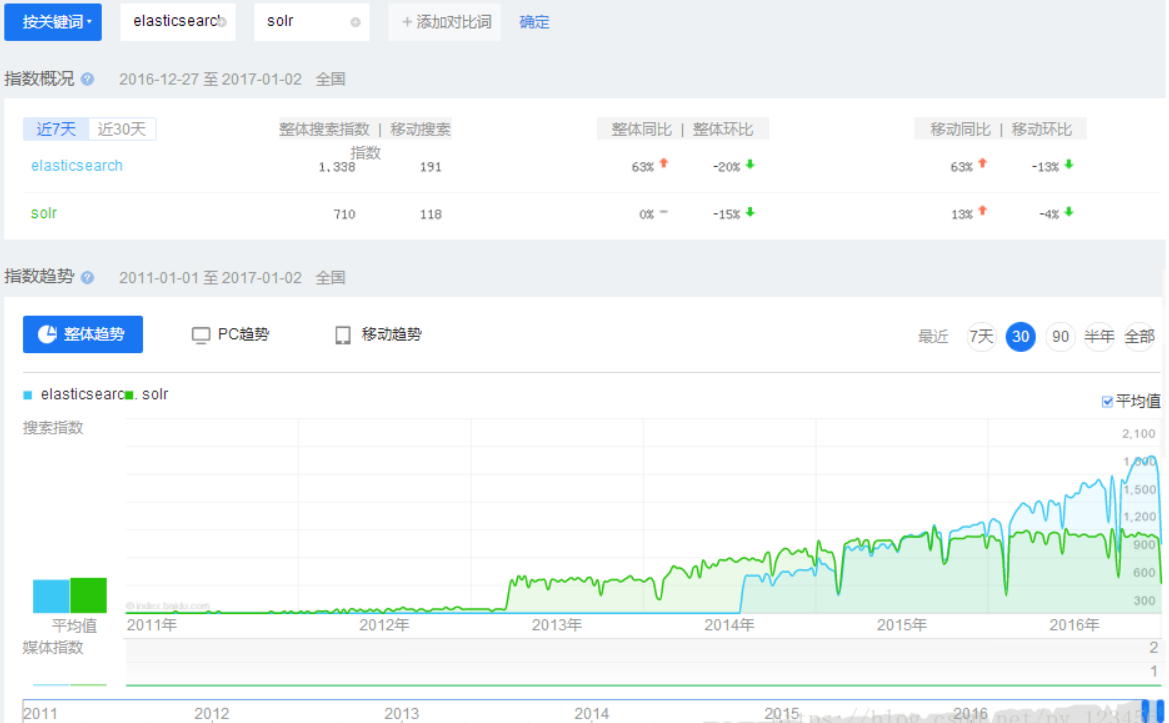This screenshot has height=723, width=1169.
Task: Click elasticsearch overall index value 1,338
Action: point(337,167)
